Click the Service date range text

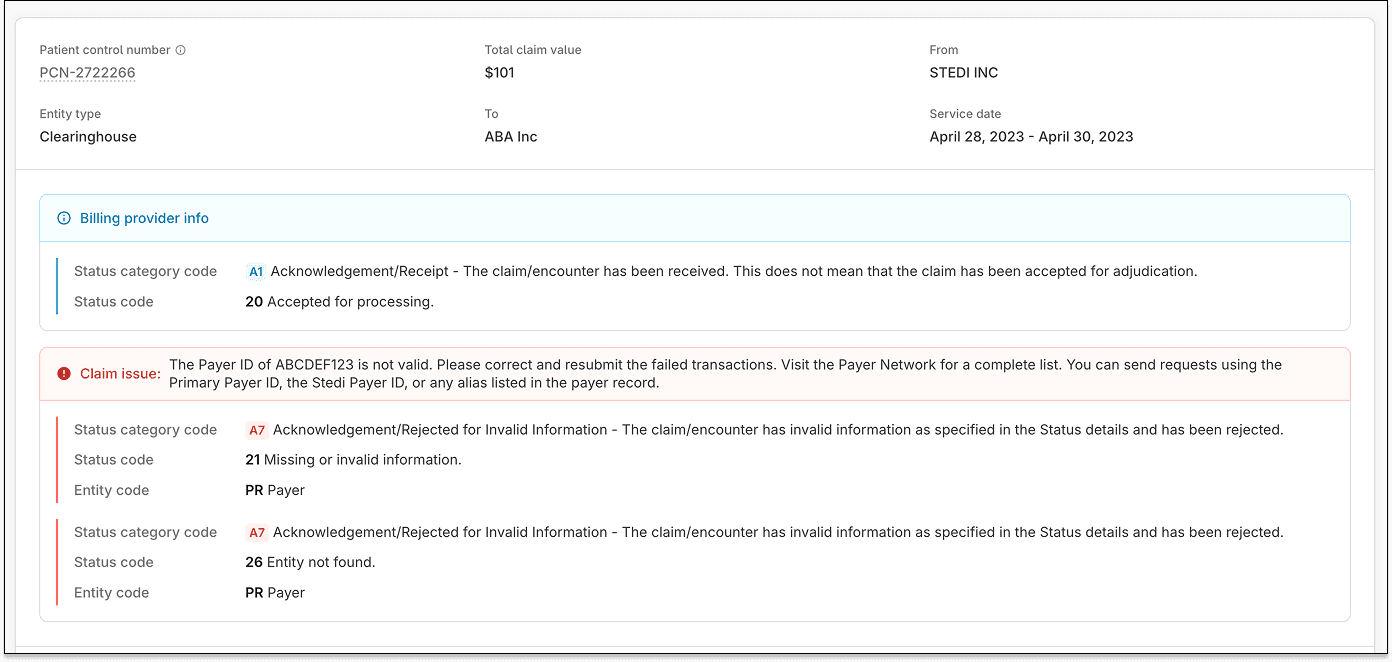[x=1031, y=136]
